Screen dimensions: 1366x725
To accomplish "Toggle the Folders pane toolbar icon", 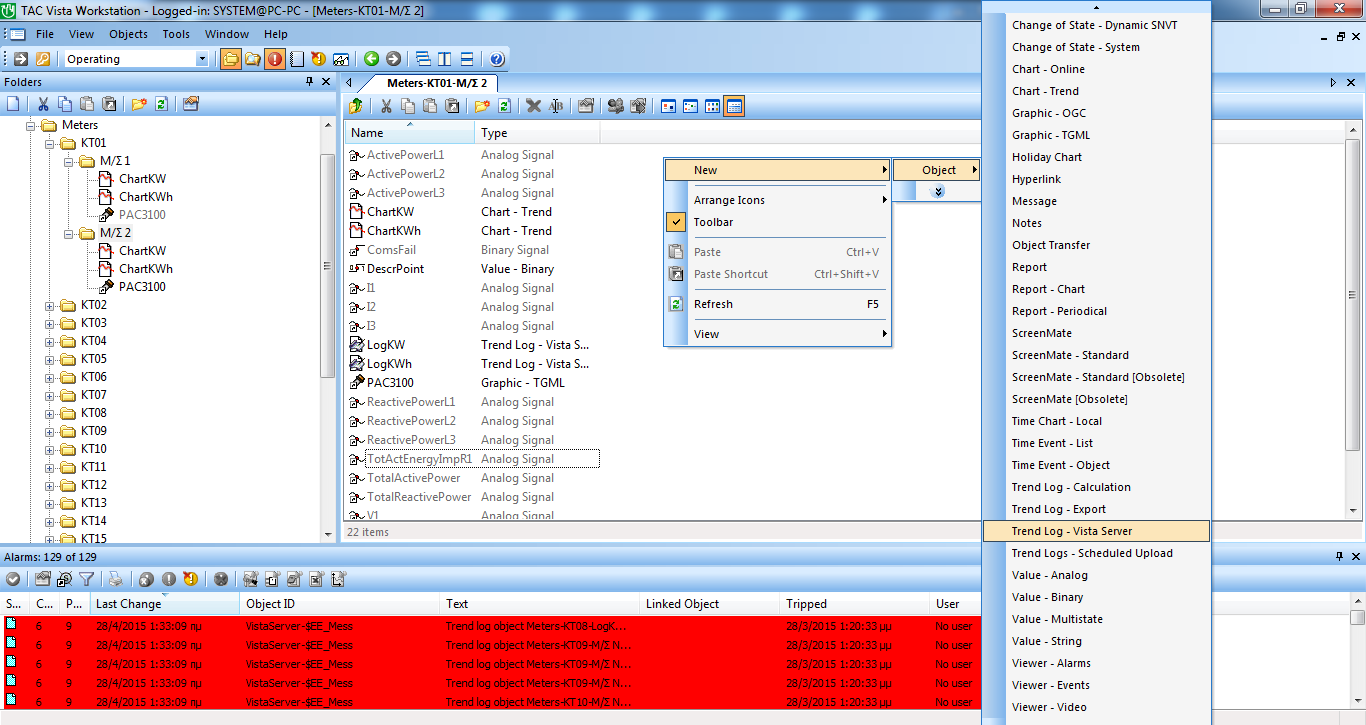I will tap(231, 59).
